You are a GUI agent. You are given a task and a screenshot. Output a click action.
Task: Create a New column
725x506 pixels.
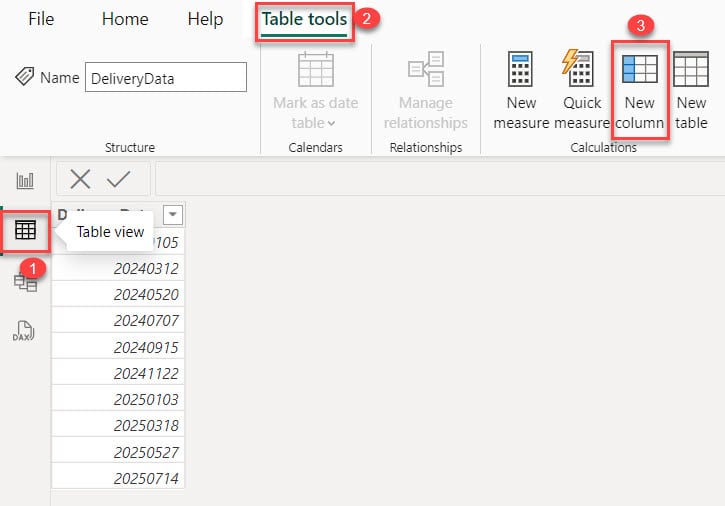pos(640,91)
